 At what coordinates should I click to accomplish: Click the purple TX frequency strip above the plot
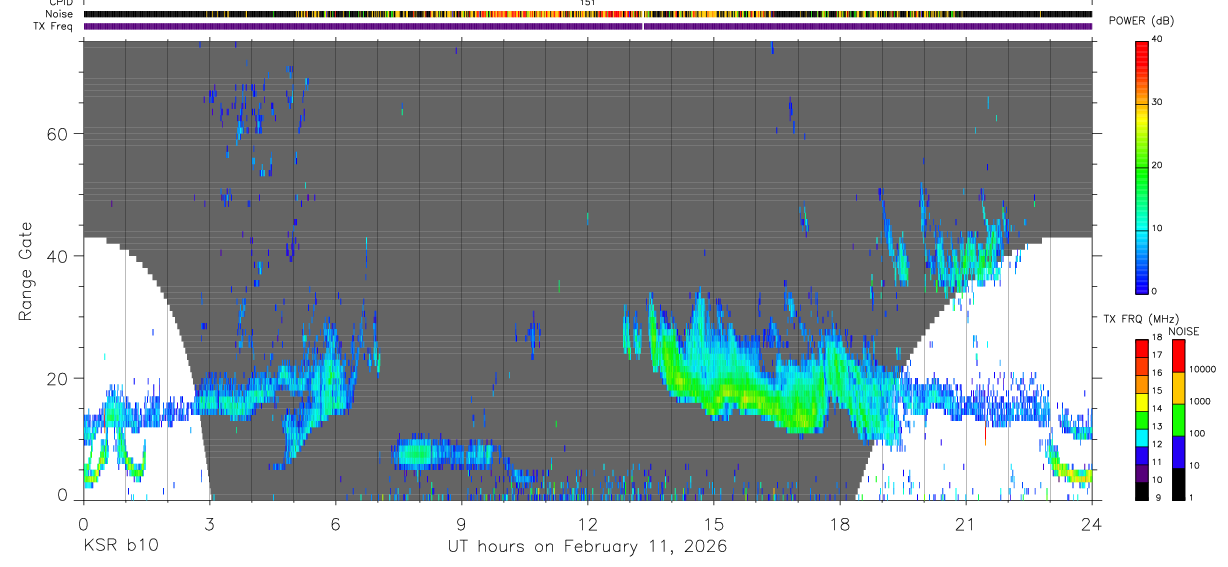(x=588, y=26)
